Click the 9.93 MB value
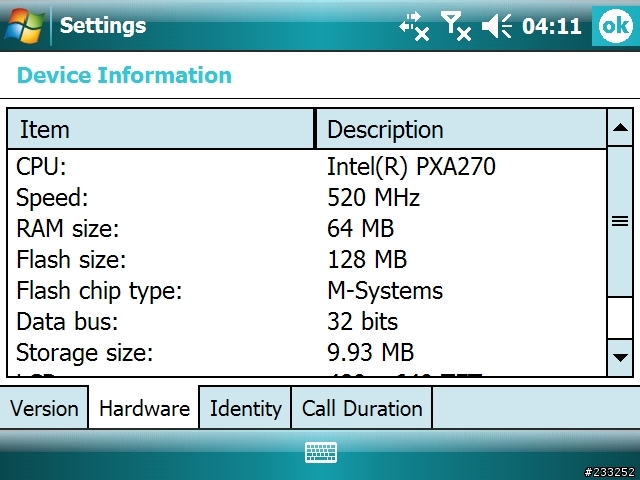Image resolution: width=640 pixels, height=480 pixels. coord(371,353)
